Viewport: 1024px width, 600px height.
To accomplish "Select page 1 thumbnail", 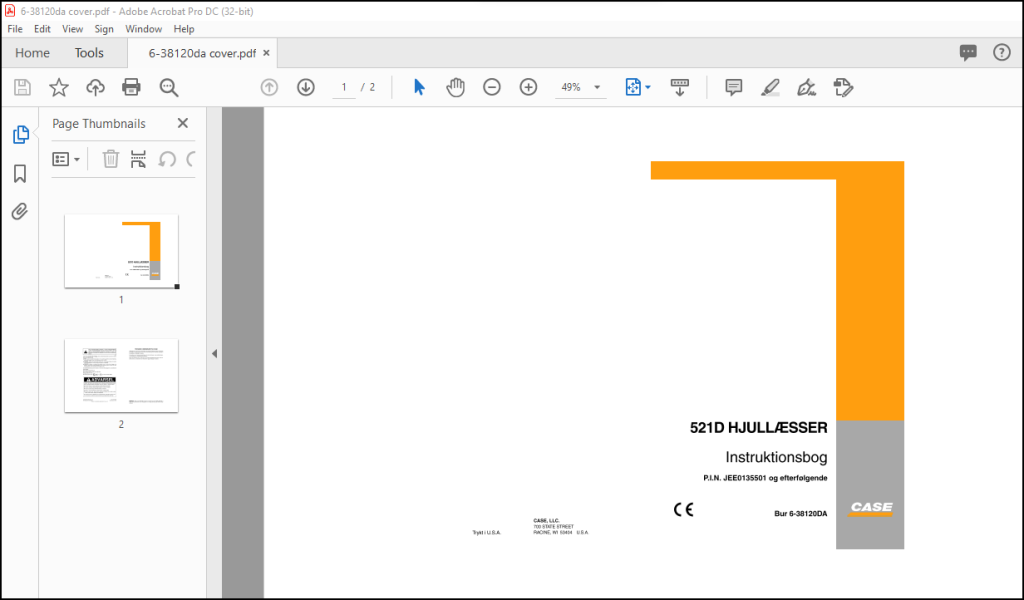I will click(x=121, y=251).
